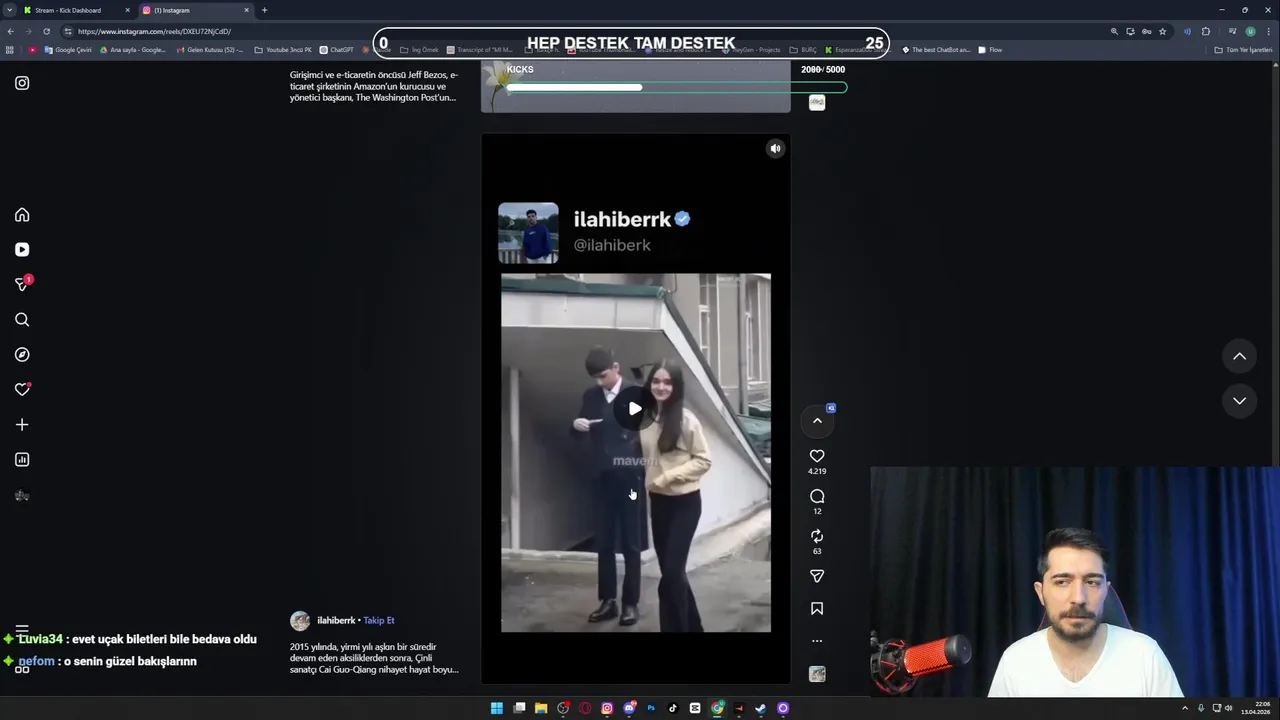Viewport: 1280px width, 720px height.
Task: Open the Windows Start menu
Action: click(497, 708)
